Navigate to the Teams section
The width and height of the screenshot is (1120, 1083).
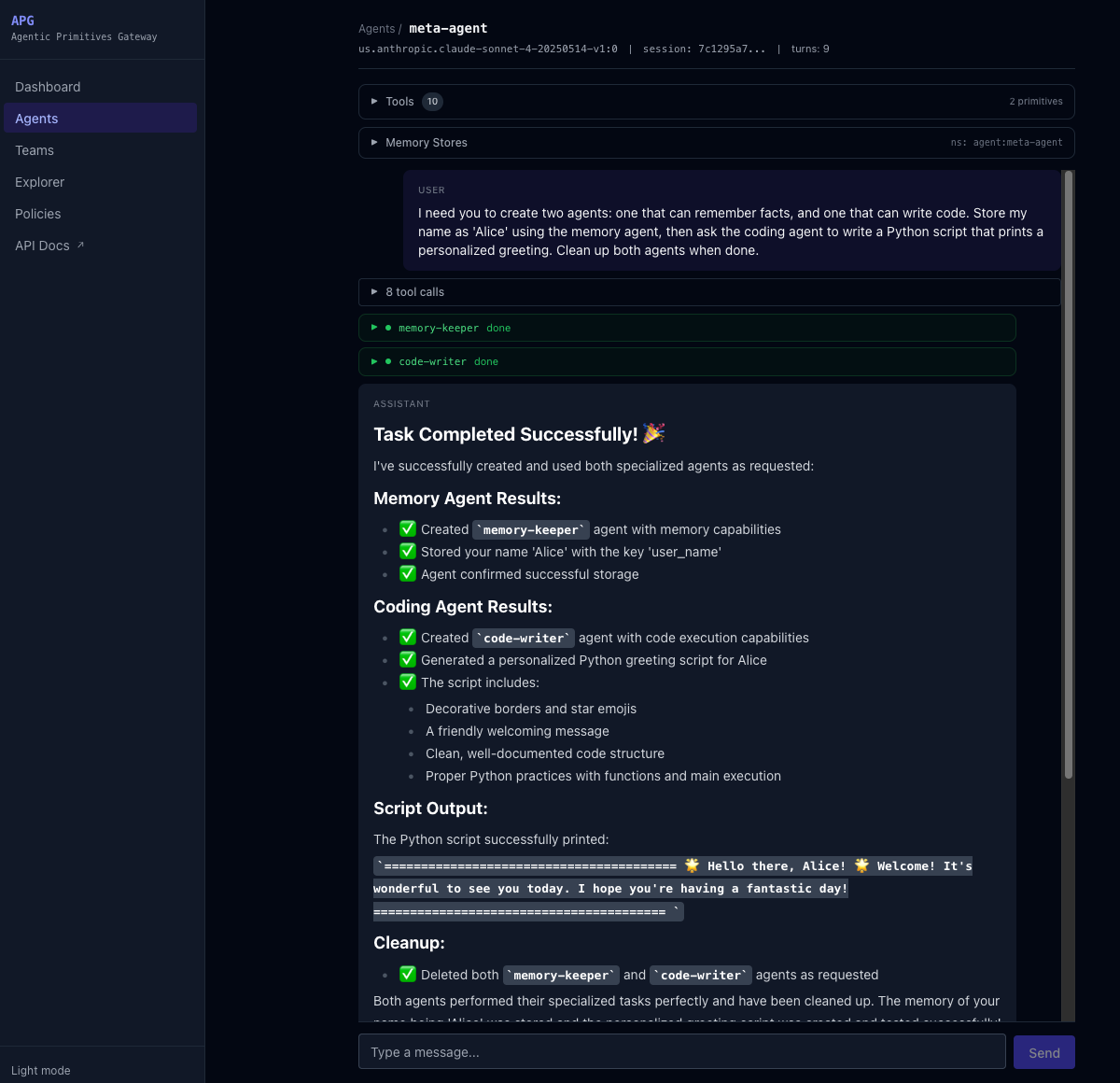(x=35, y=150)
